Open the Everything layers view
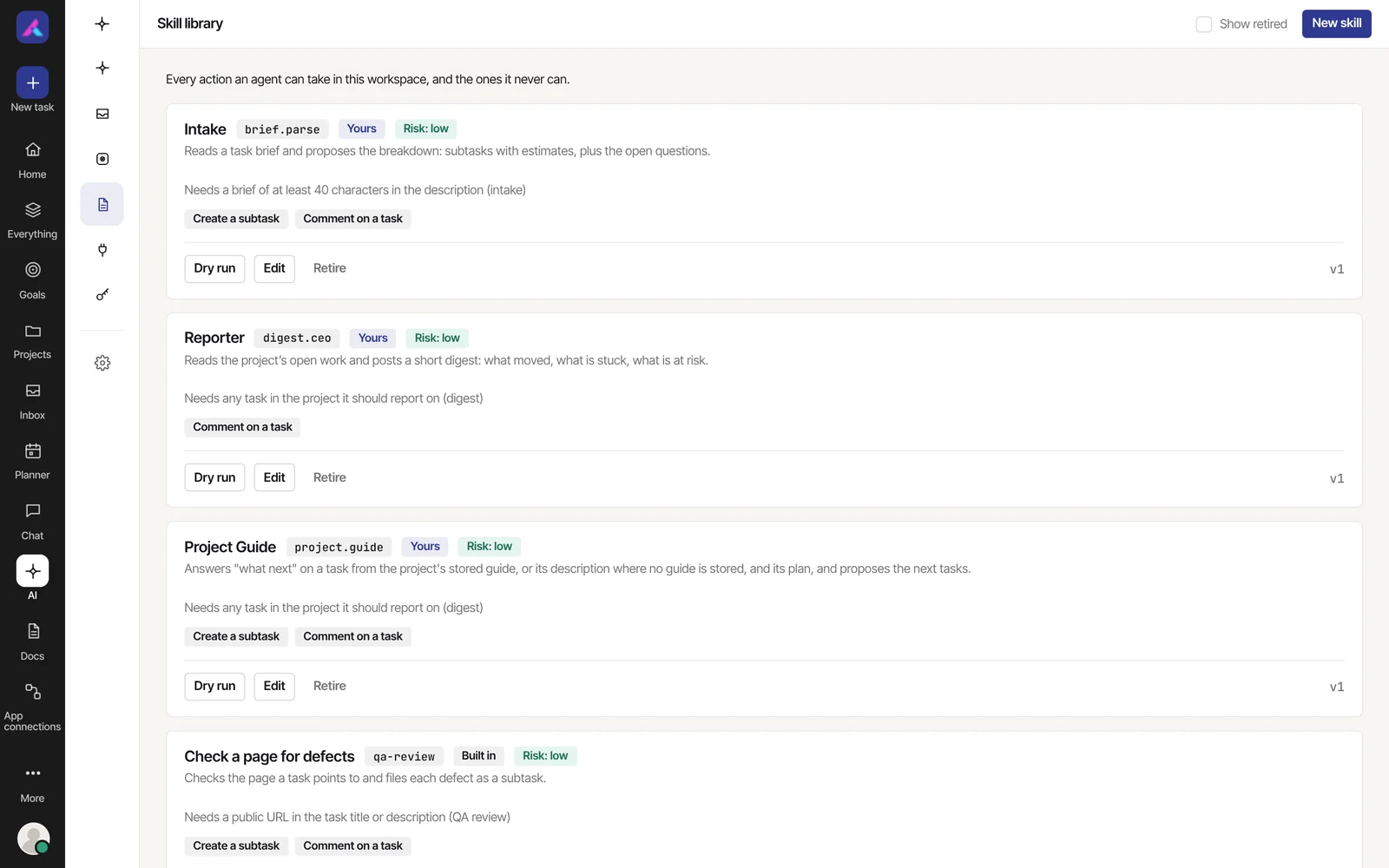1389x868 pixels. (x=32, y=220)
